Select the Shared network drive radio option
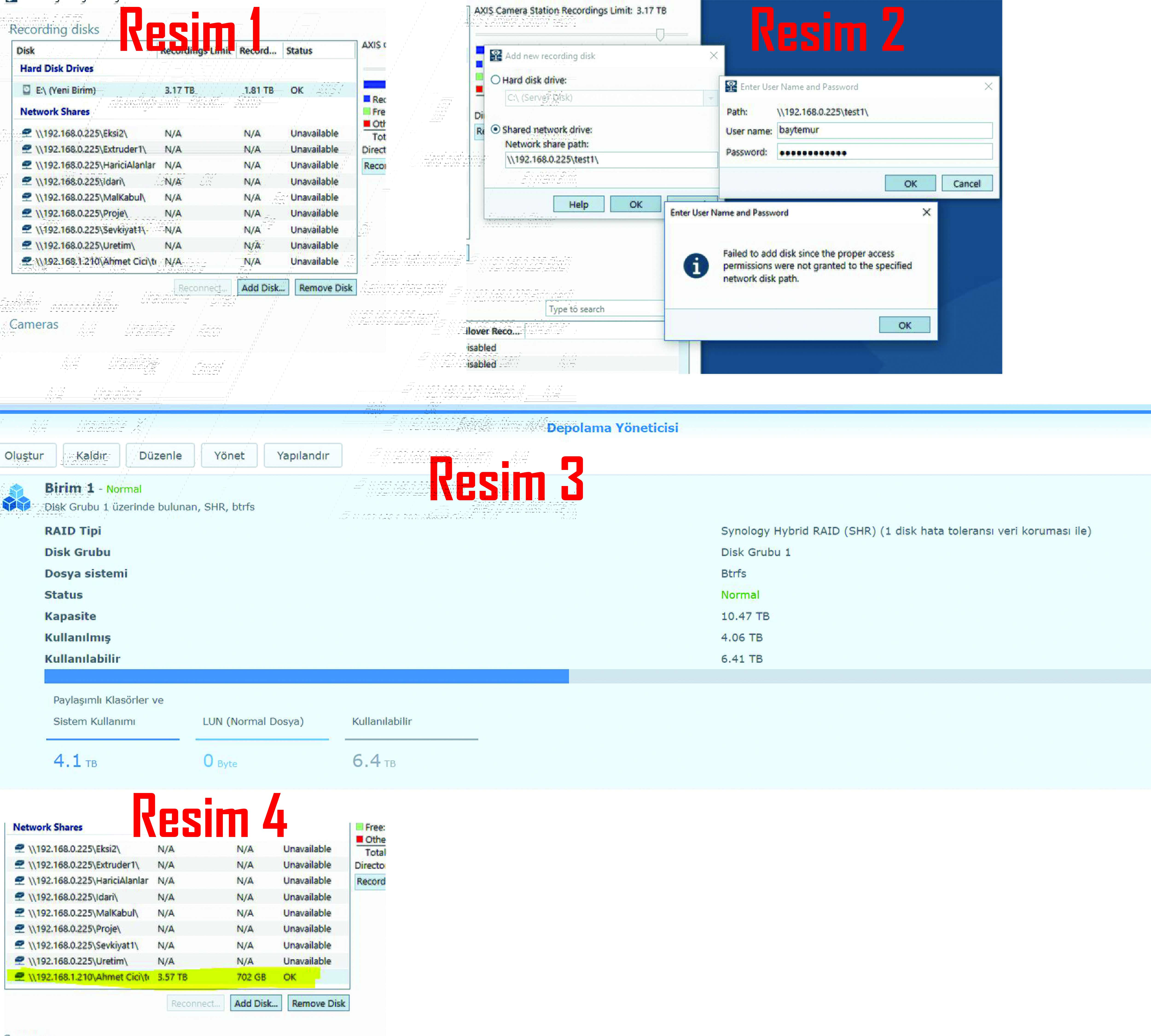This screenshot has height=1036, width=1151. coord(495,130)
